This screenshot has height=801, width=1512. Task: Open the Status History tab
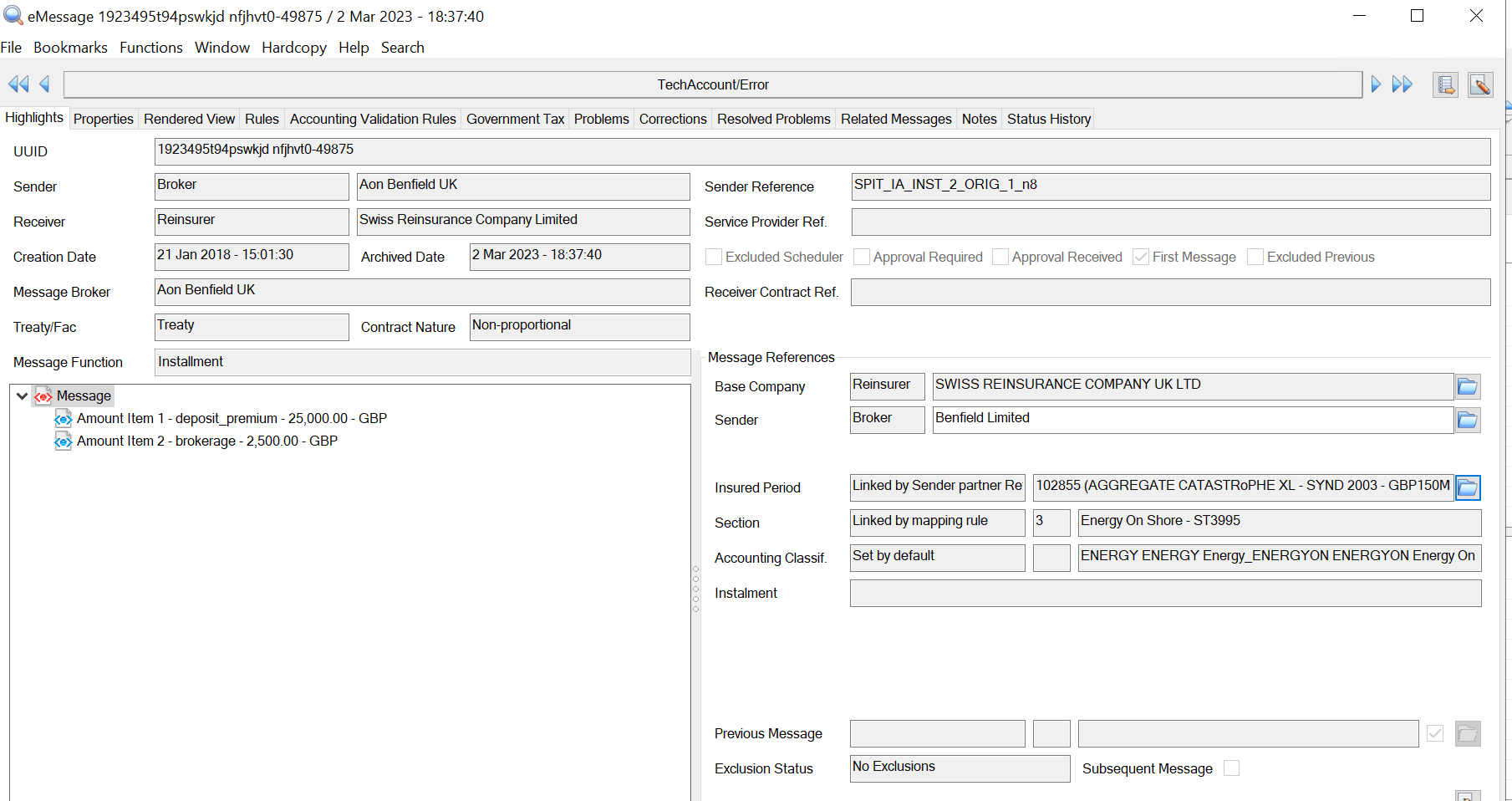coord(1048,119)
